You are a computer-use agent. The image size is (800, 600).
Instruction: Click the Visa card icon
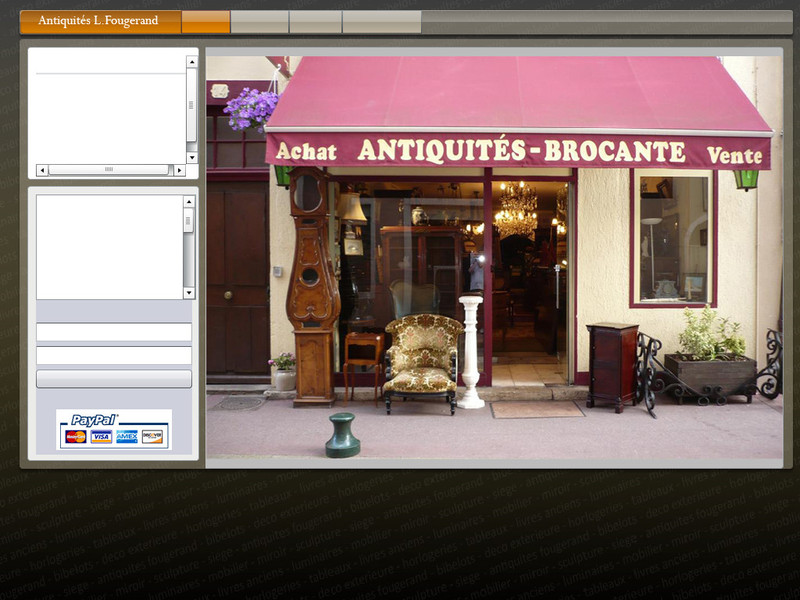pos(101,437)
